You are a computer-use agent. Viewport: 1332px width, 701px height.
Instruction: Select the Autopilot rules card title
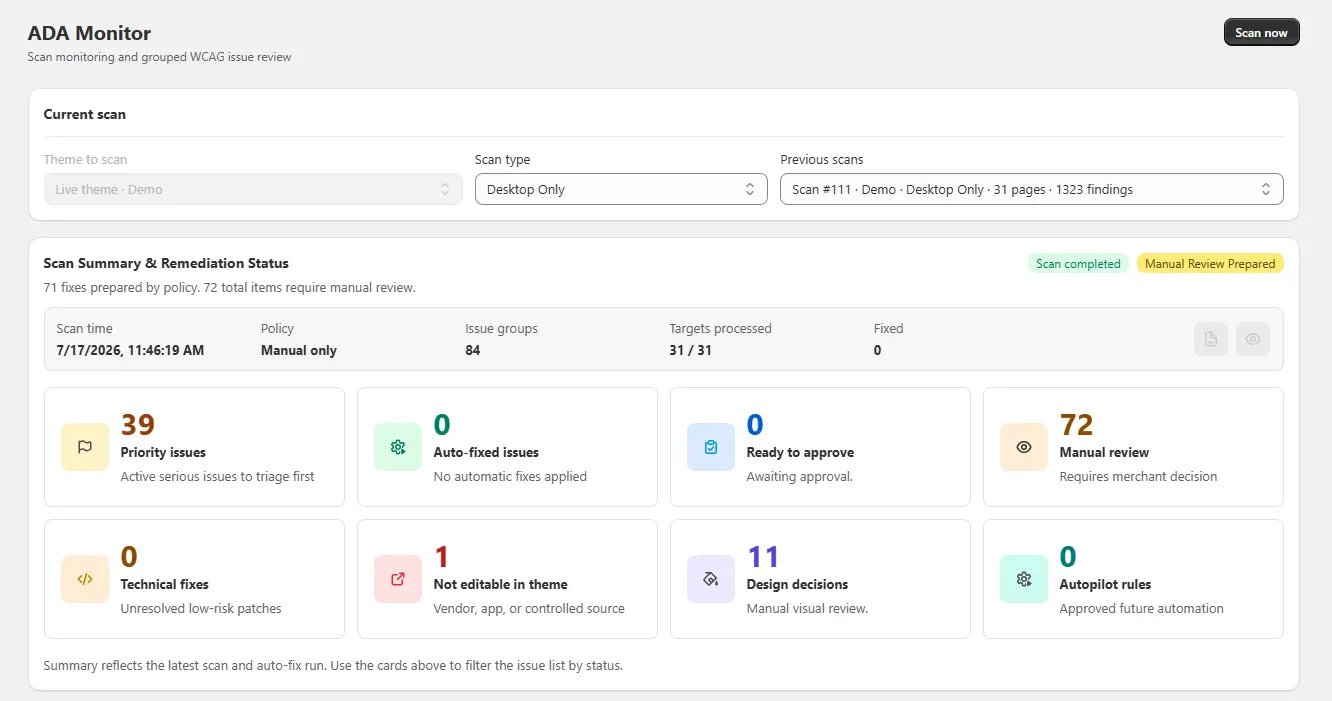pyautogui.click(x=1105, y=584)
